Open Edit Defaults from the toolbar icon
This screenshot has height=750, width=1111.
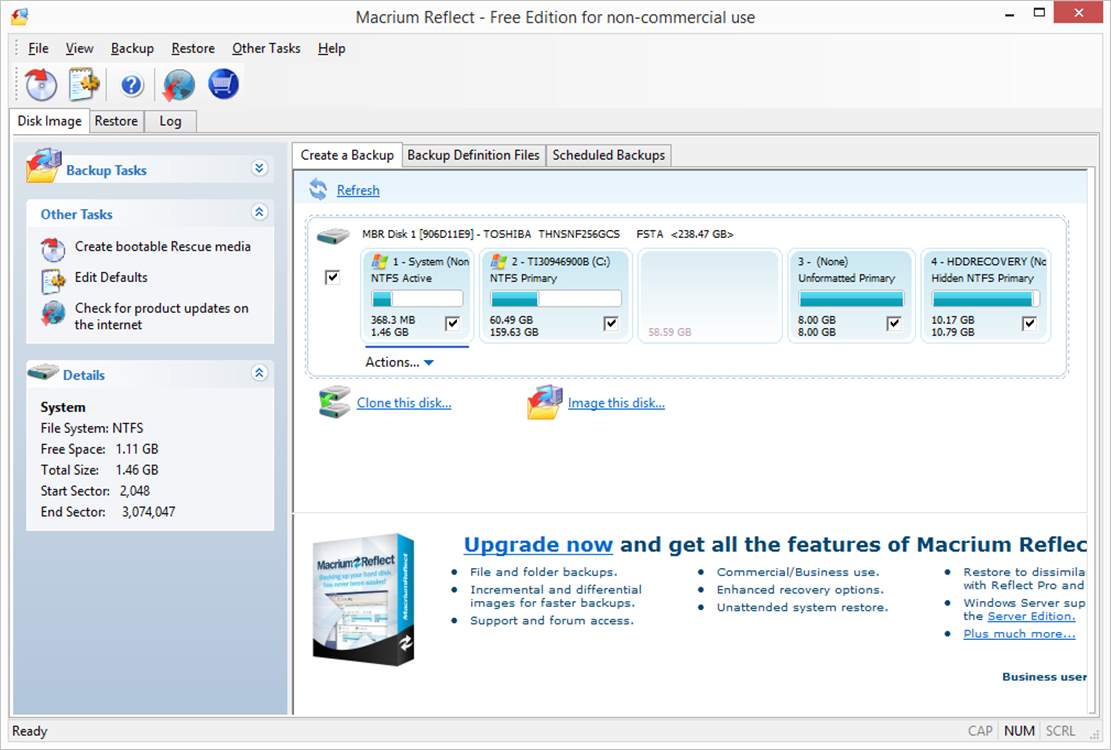click(x=84, y=84)
